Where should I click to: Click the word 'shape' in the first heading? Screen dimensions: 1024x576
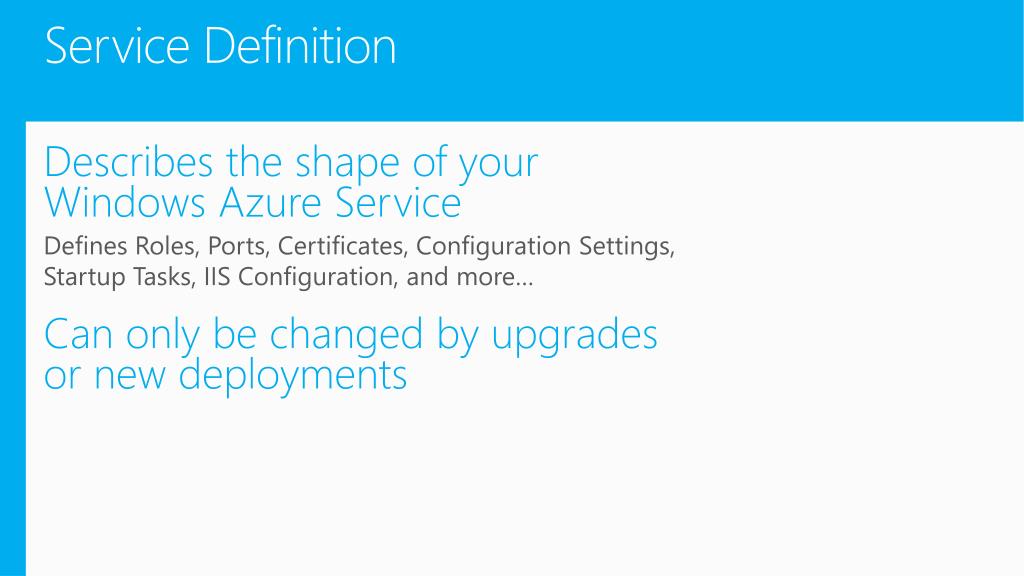click(x=347, y=165)
